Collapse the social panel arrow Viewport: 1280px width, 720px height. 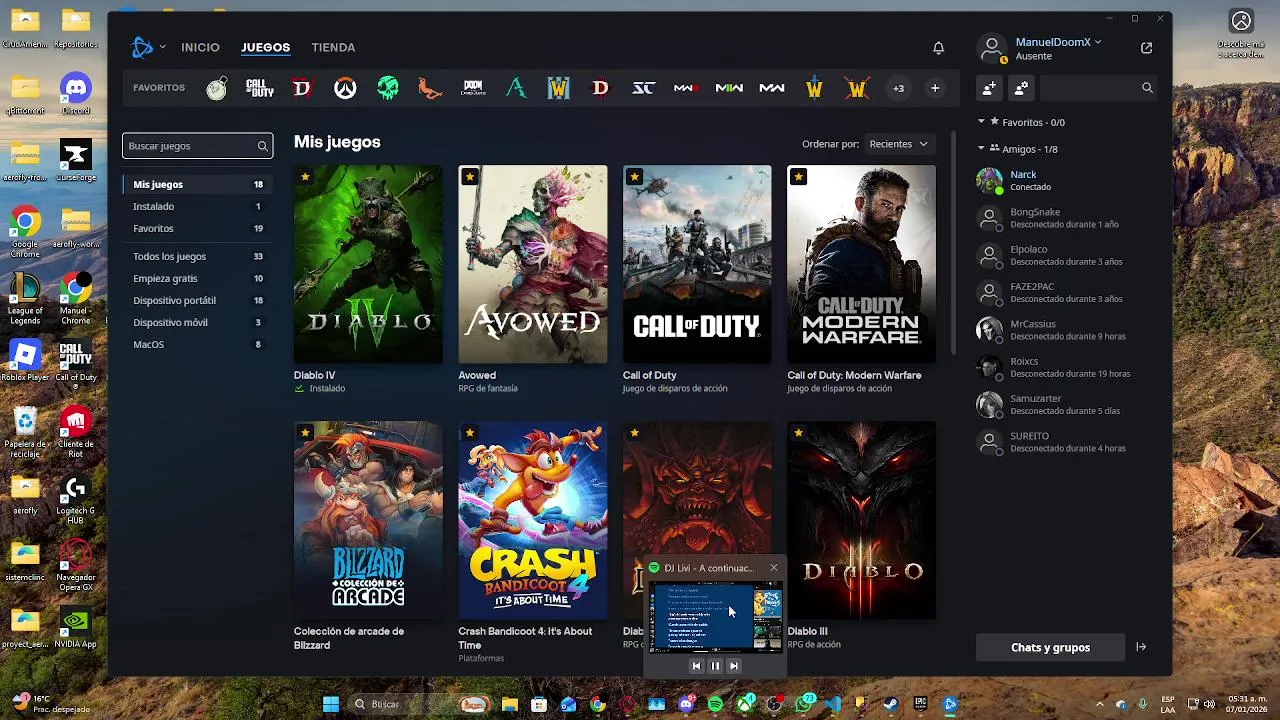point(1141,647)
